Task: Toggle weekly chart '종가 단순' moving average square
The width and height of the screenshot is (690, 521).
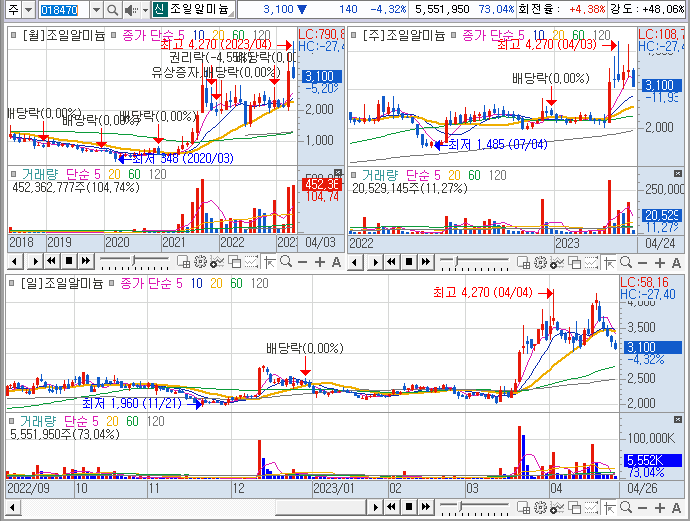Action: pos(454,35)
